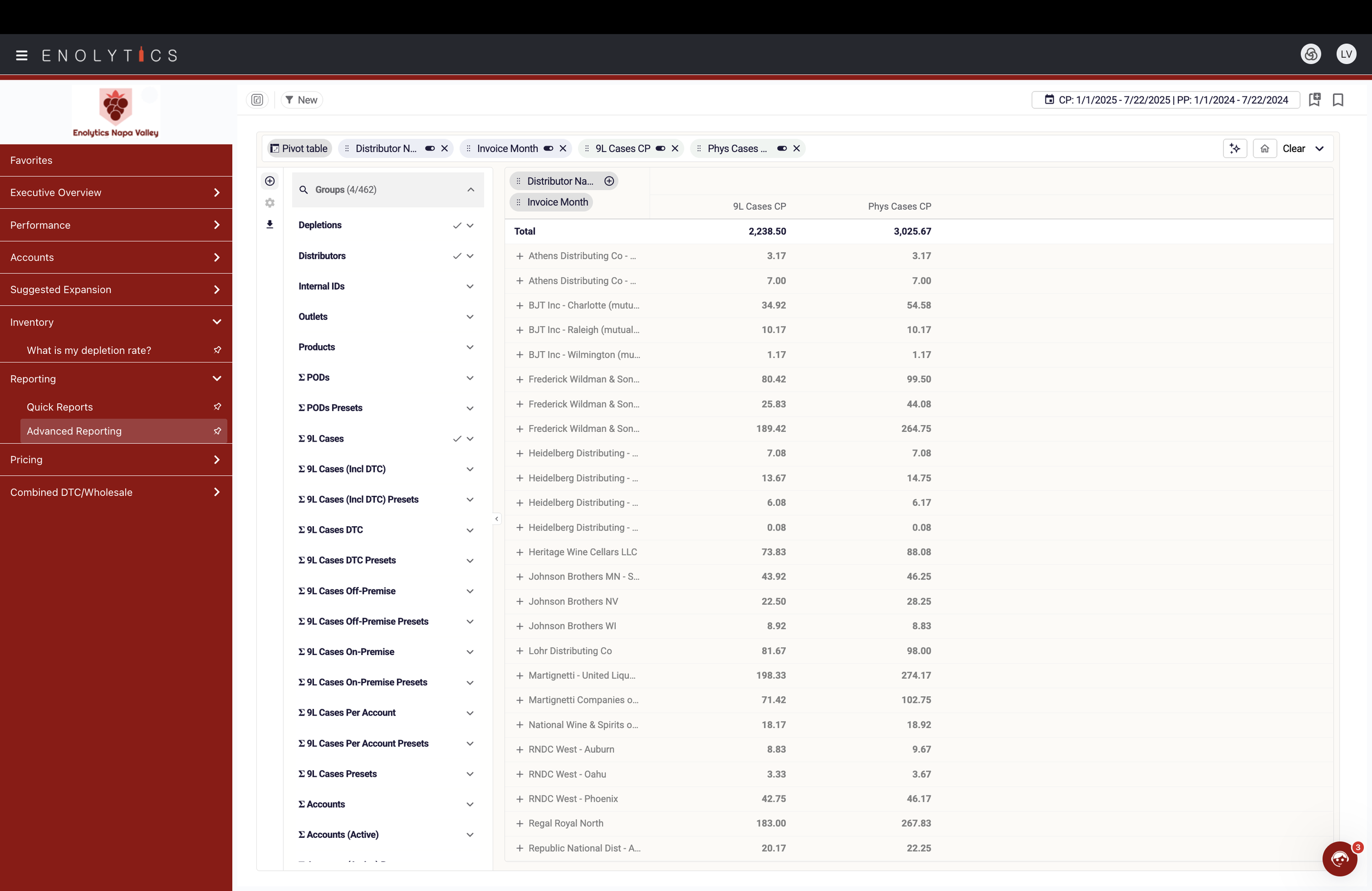Open the hamburger navigation menu
1372x891 pixels.
click(x=22, y=55)
